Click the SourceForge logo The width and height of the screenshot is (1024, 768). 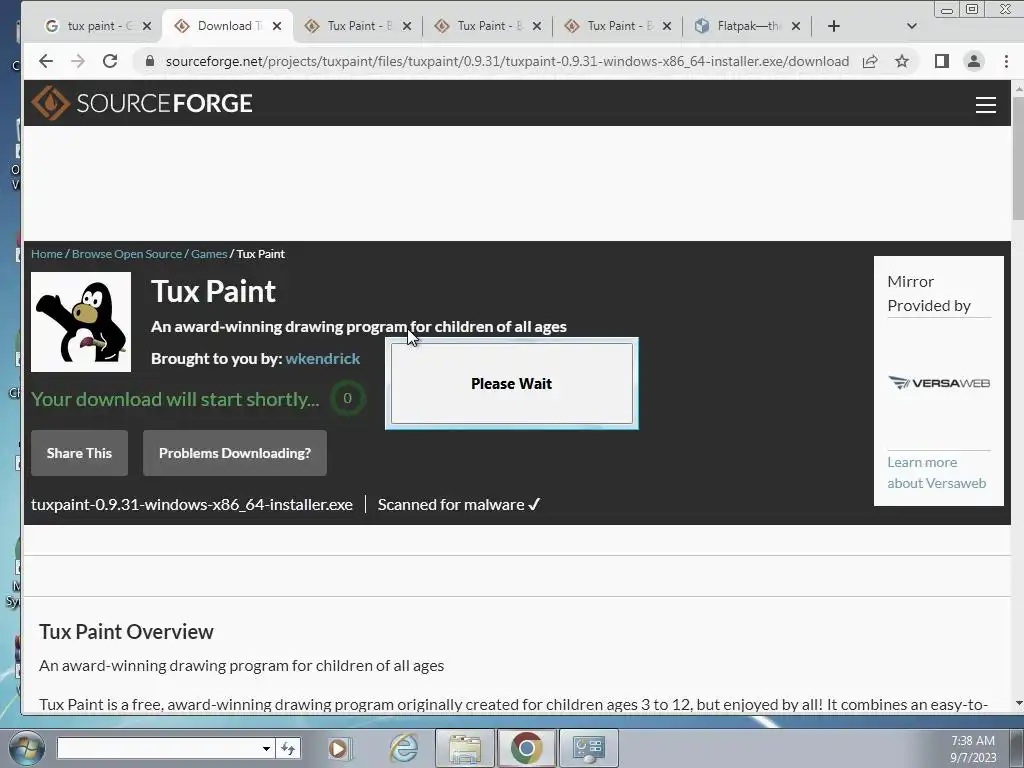tap(142, 103)
